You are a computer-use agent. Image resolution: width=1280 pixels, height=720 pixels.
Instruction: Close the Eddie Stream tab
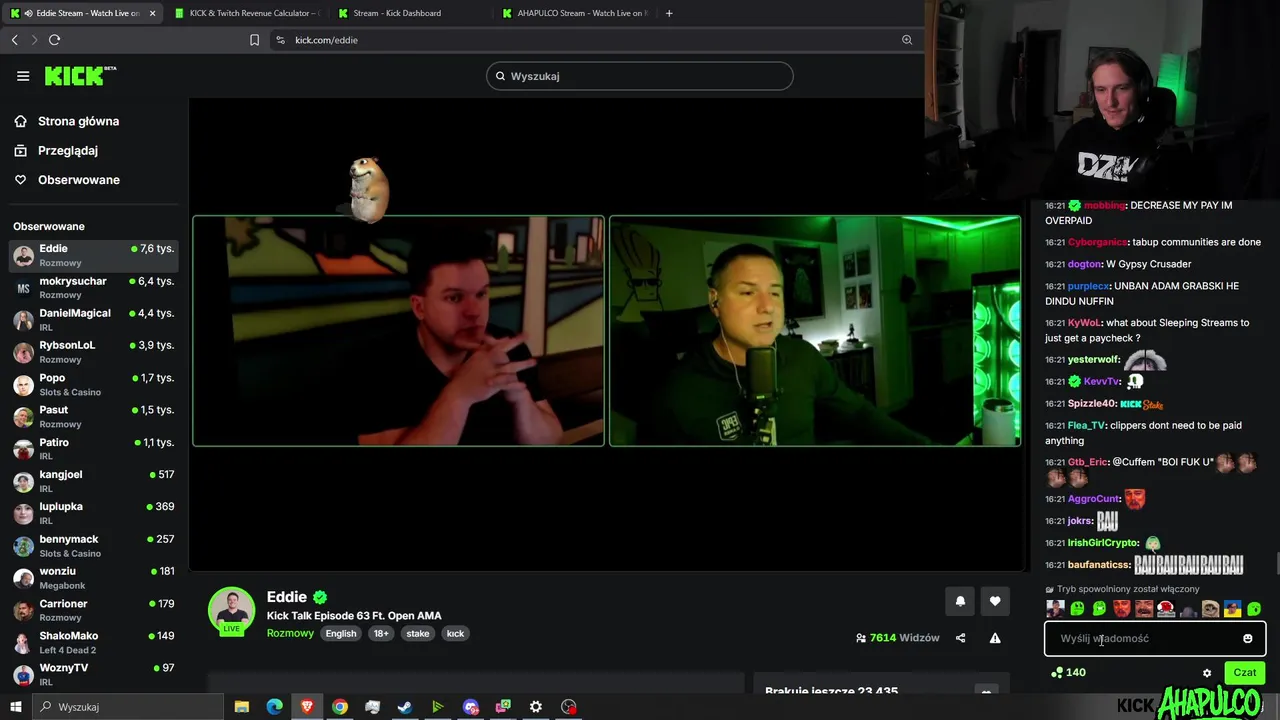click(x=152, y=13)
